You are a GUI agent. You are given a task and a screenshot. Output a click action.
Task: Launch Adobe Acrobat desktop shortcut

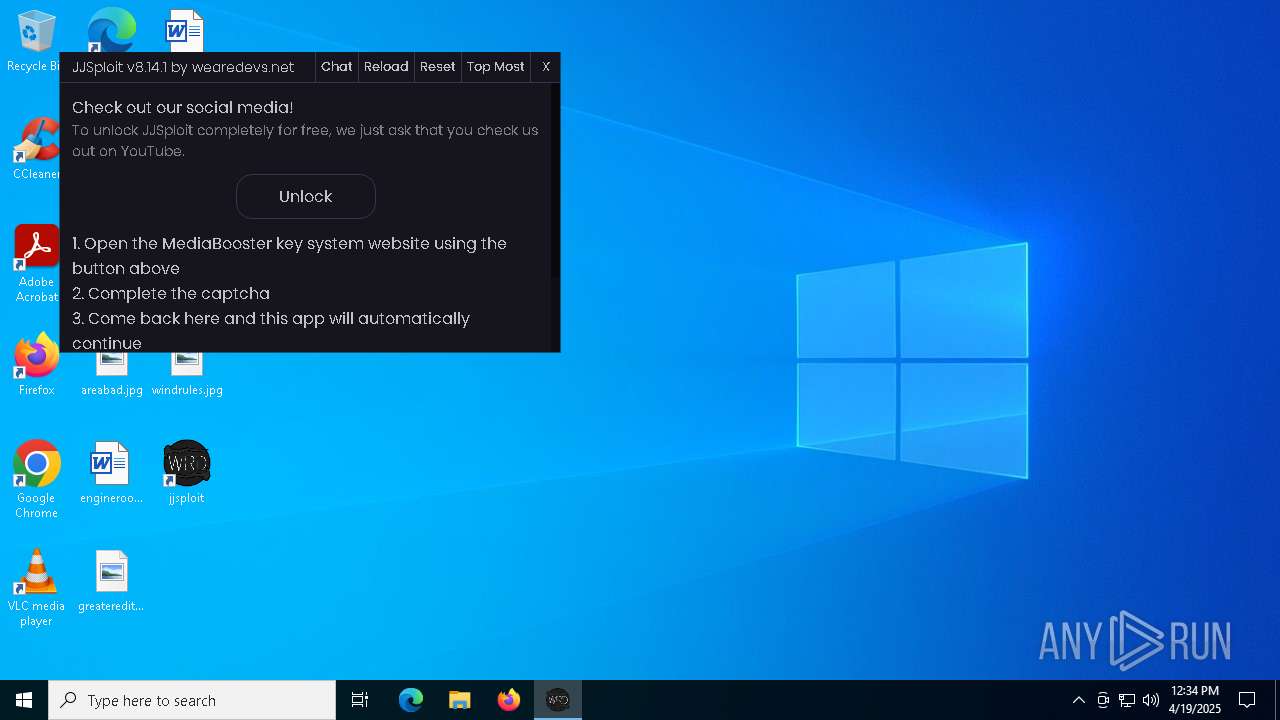click(36, 264)
